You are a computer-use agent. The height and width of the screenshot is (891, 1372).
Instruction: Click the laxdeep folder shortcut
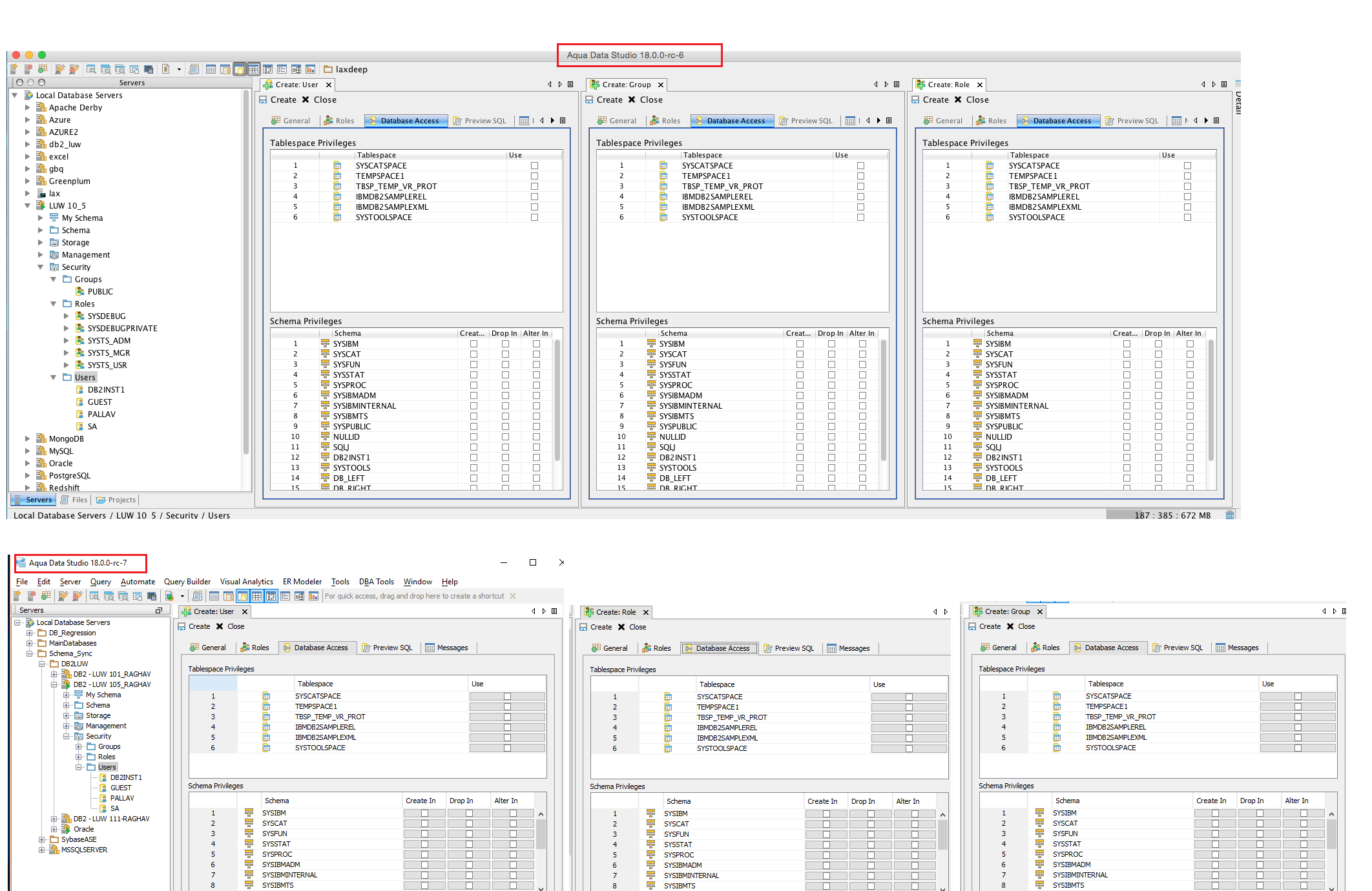(x=346, y=69)
